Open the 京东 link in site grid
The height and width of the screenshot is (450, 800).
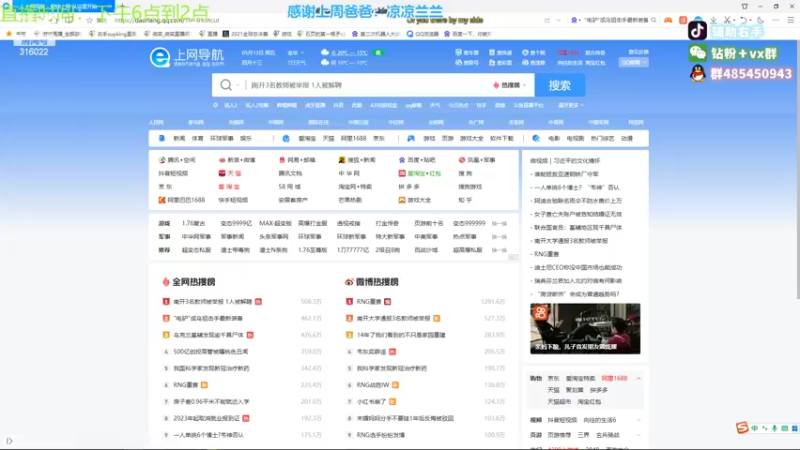(x=165, y=187)
